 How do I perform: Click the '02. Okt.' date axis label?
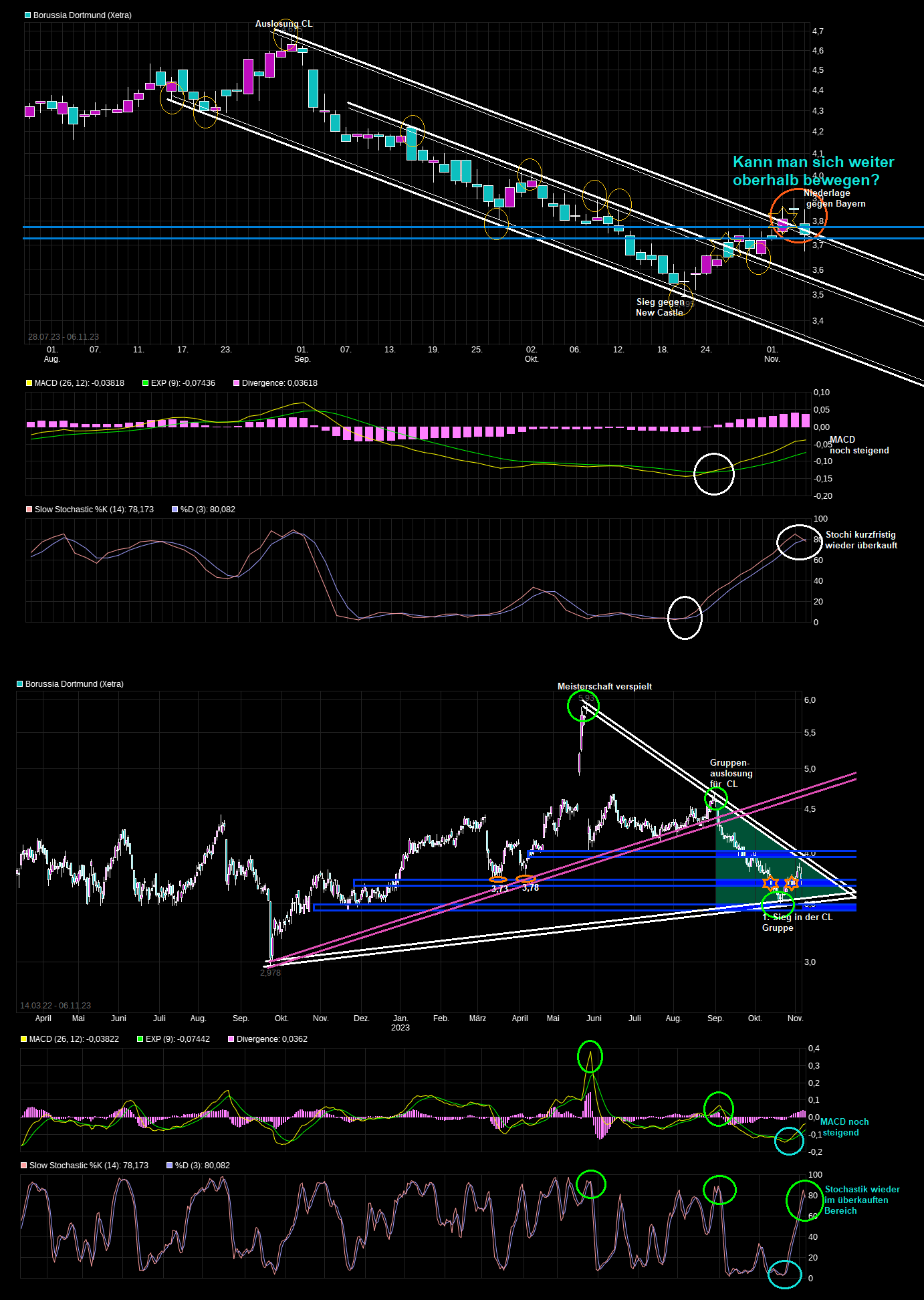coord(532,354)
